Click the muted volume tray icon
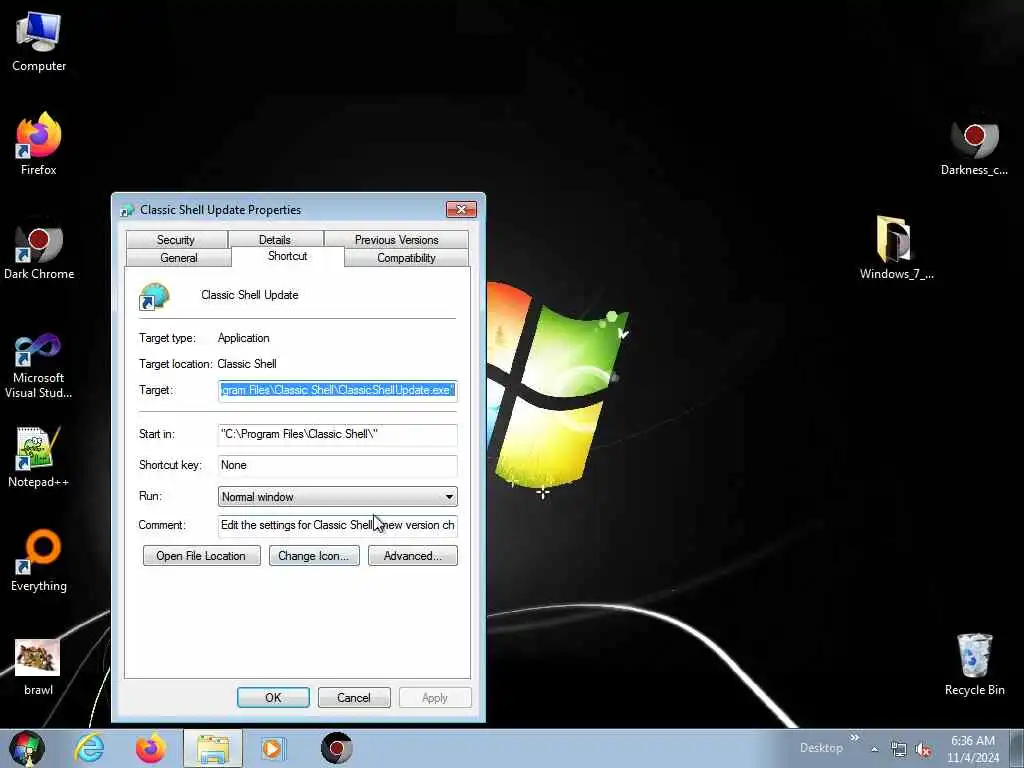 (923, 750)
